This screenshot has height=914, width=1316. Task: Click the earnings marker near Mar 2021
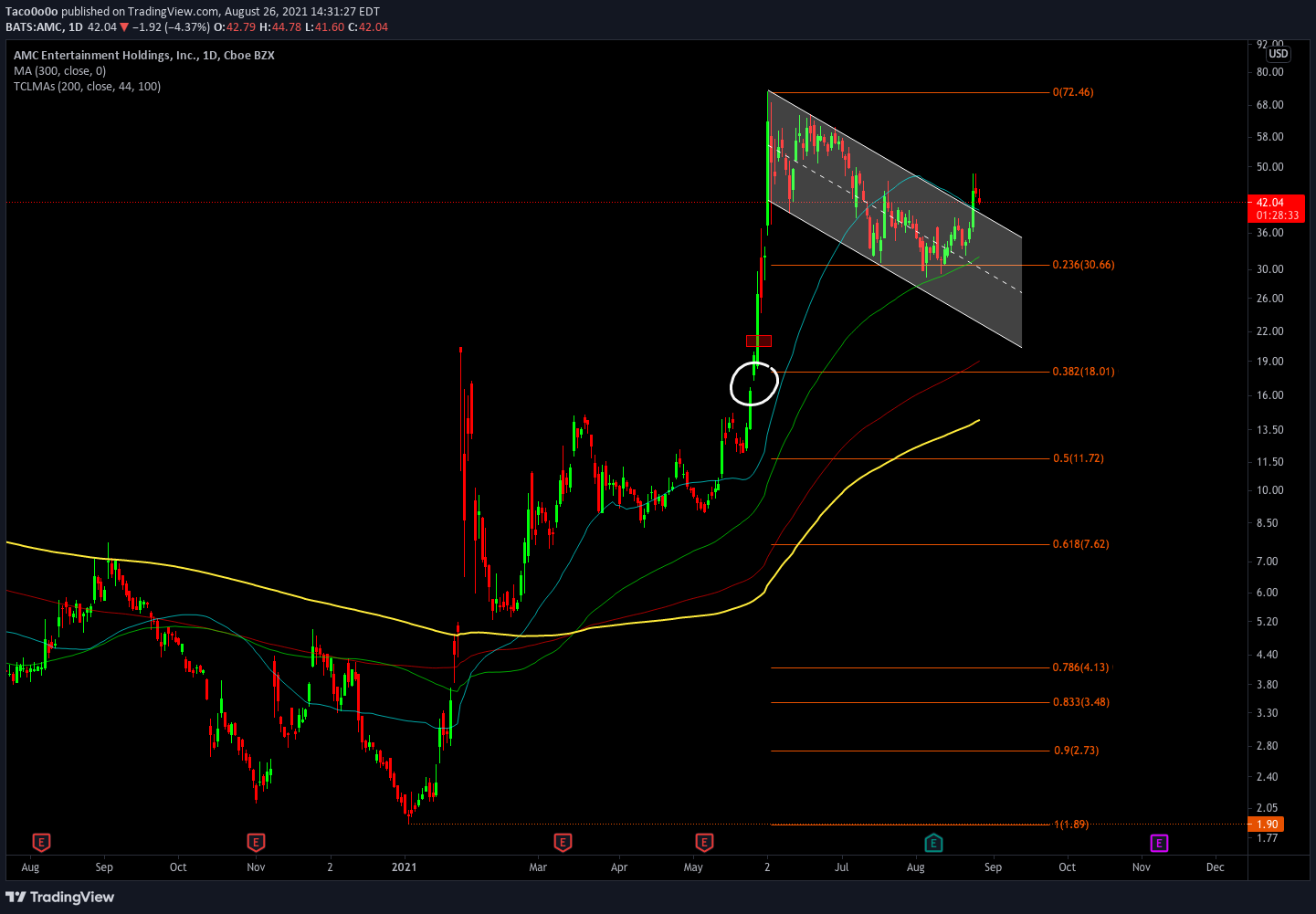coord(563,842)
